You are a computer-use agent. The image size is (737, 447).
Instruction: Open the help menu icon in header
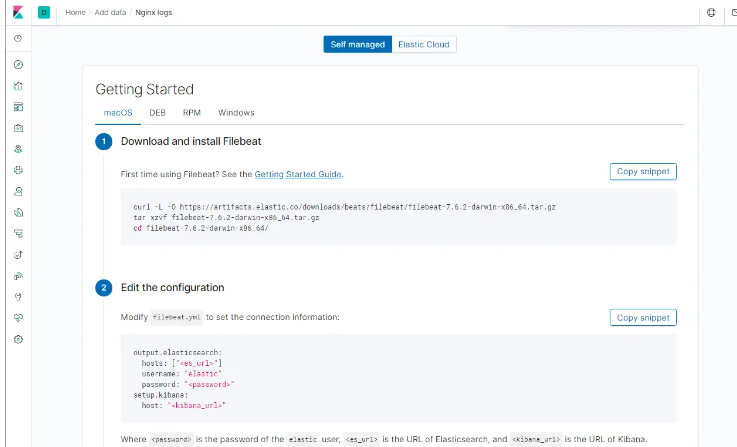point(711,12)
